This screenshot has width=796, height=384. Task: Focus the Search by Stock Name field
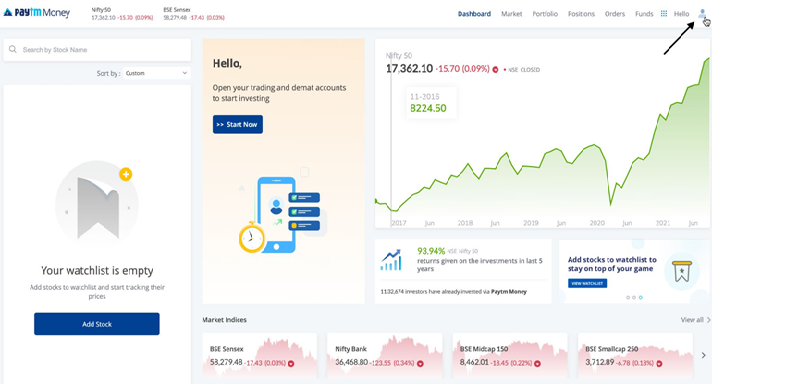[x=97, y=50]
